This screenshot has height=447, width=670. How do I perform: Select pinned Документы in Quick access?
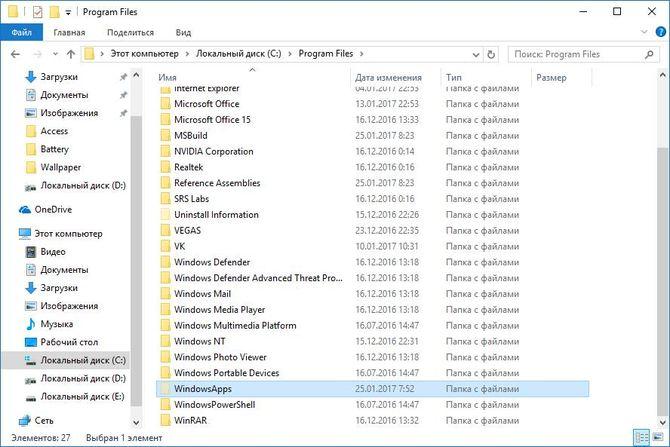pyautogui.click(x=64, y=95)
